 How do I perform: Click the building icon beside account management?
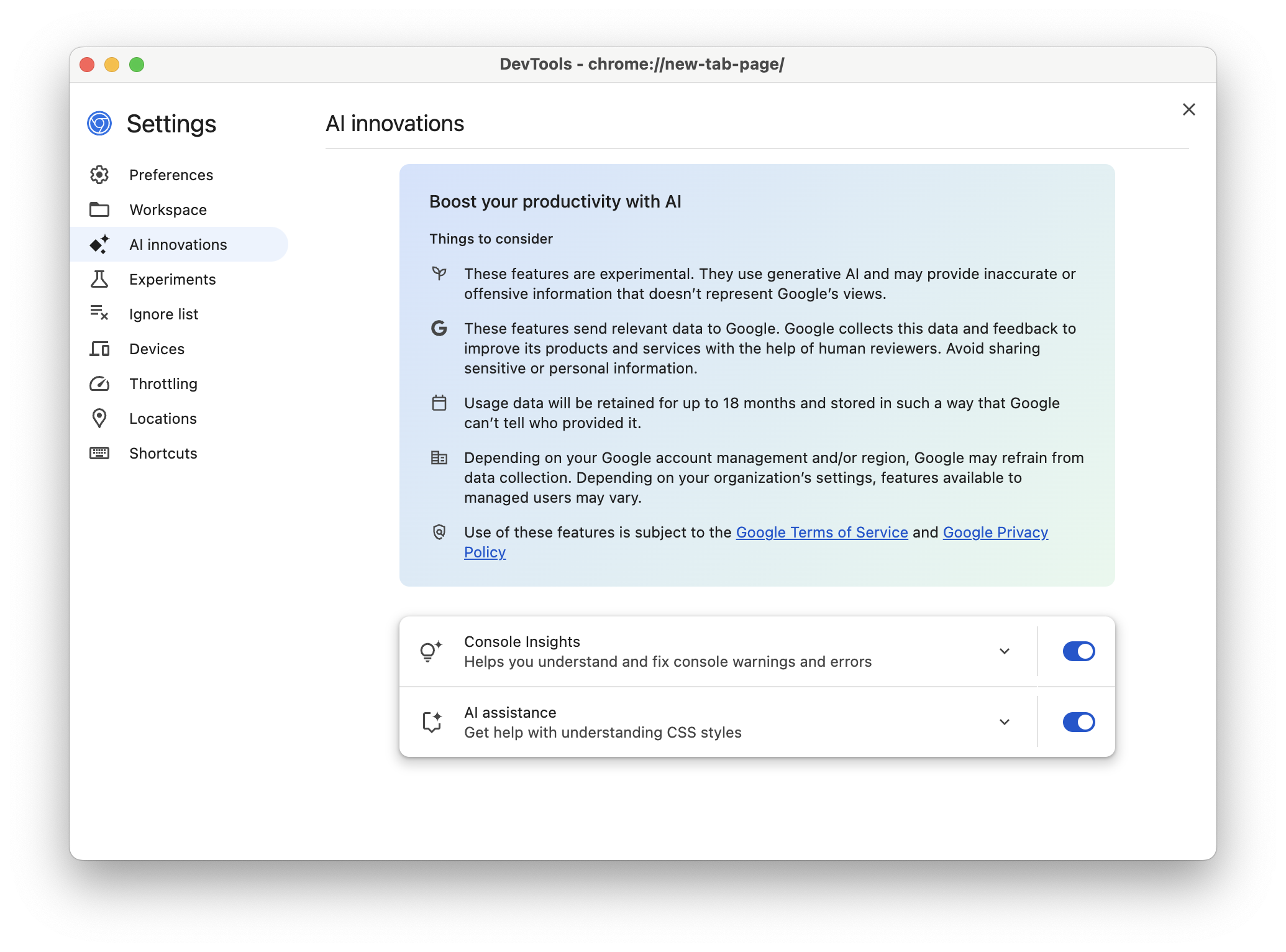point(439,458)
